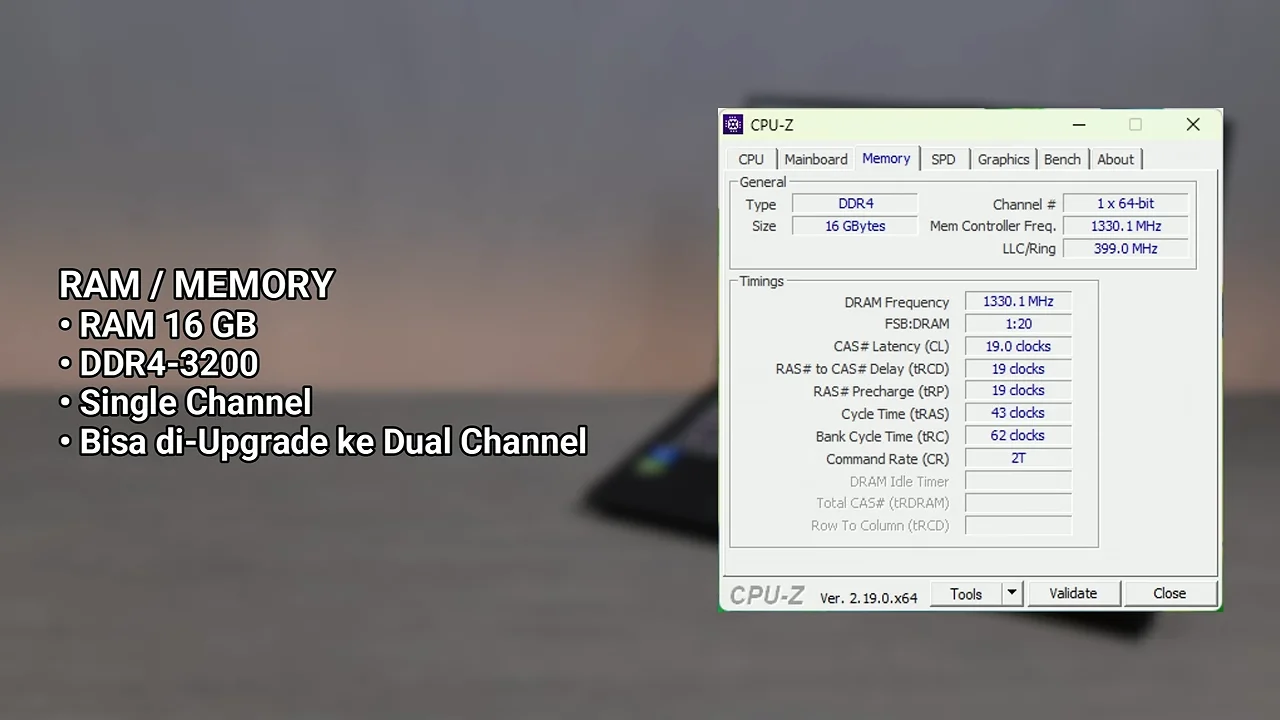The width and height of the screenshot is (1280, 720).
Task: Click the CPU-Z app icon in title bar
Action: [x=733, y=125]
